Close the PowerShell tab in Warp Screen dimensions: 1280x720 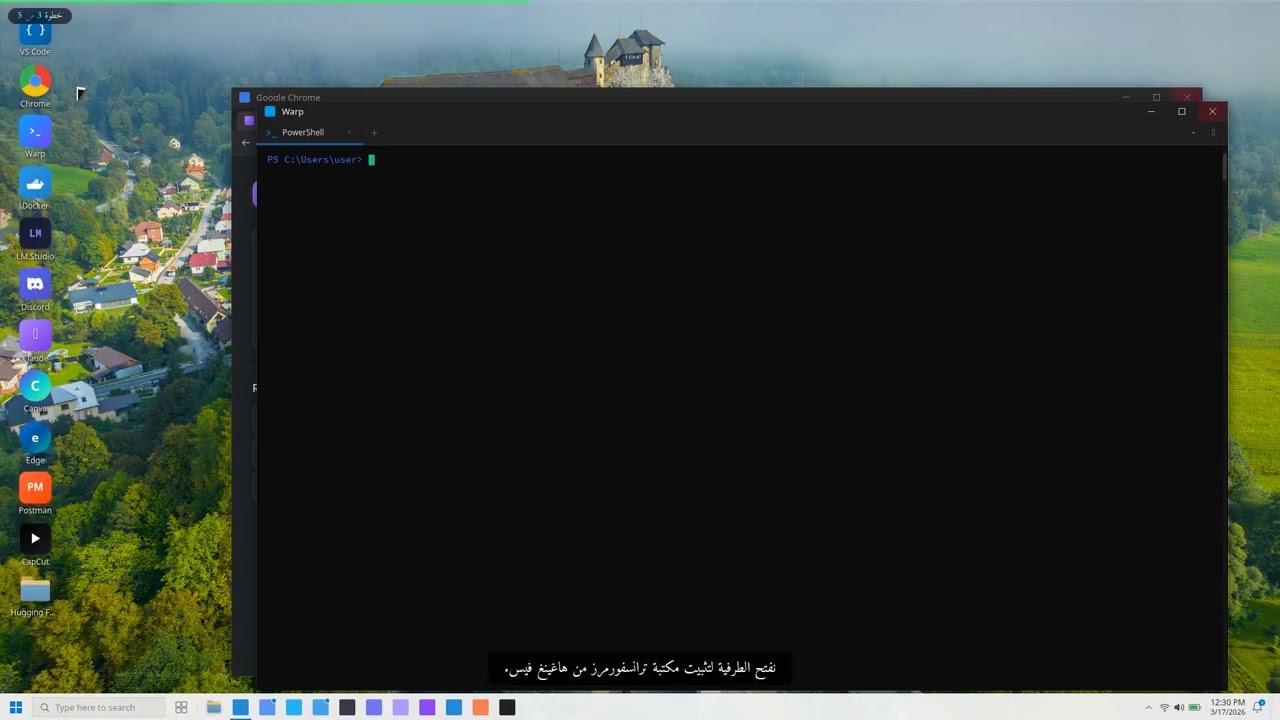click(x=349, y=132)
